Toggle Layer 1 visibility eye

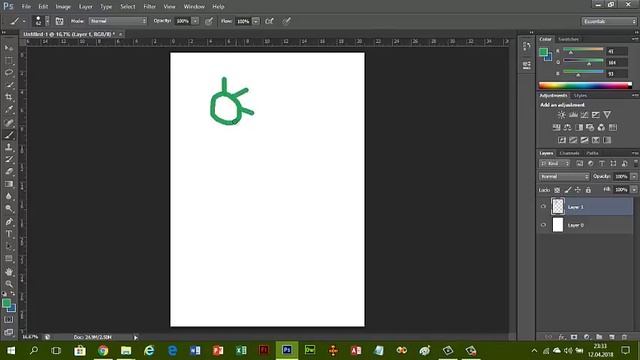click(543, 207)
